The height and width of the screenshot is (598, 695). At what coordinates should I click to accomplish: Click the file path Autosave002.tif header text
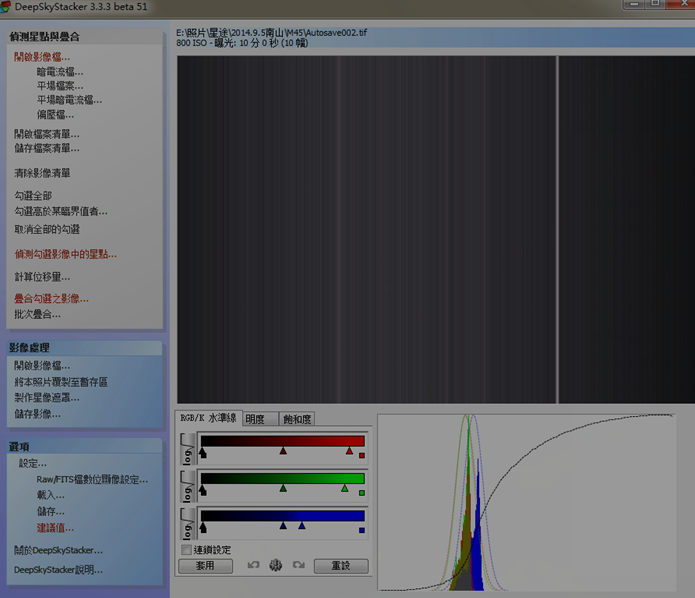coord(271,32)
